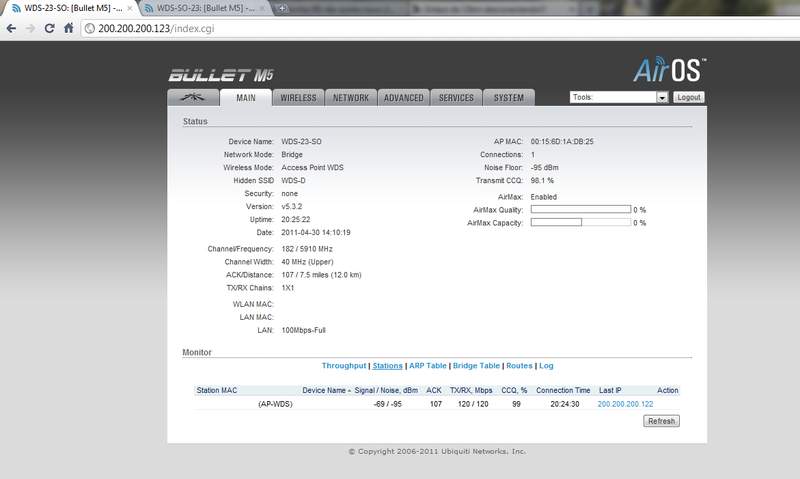
Task: Click the version value v5.3.2
Action: [291, 207]
